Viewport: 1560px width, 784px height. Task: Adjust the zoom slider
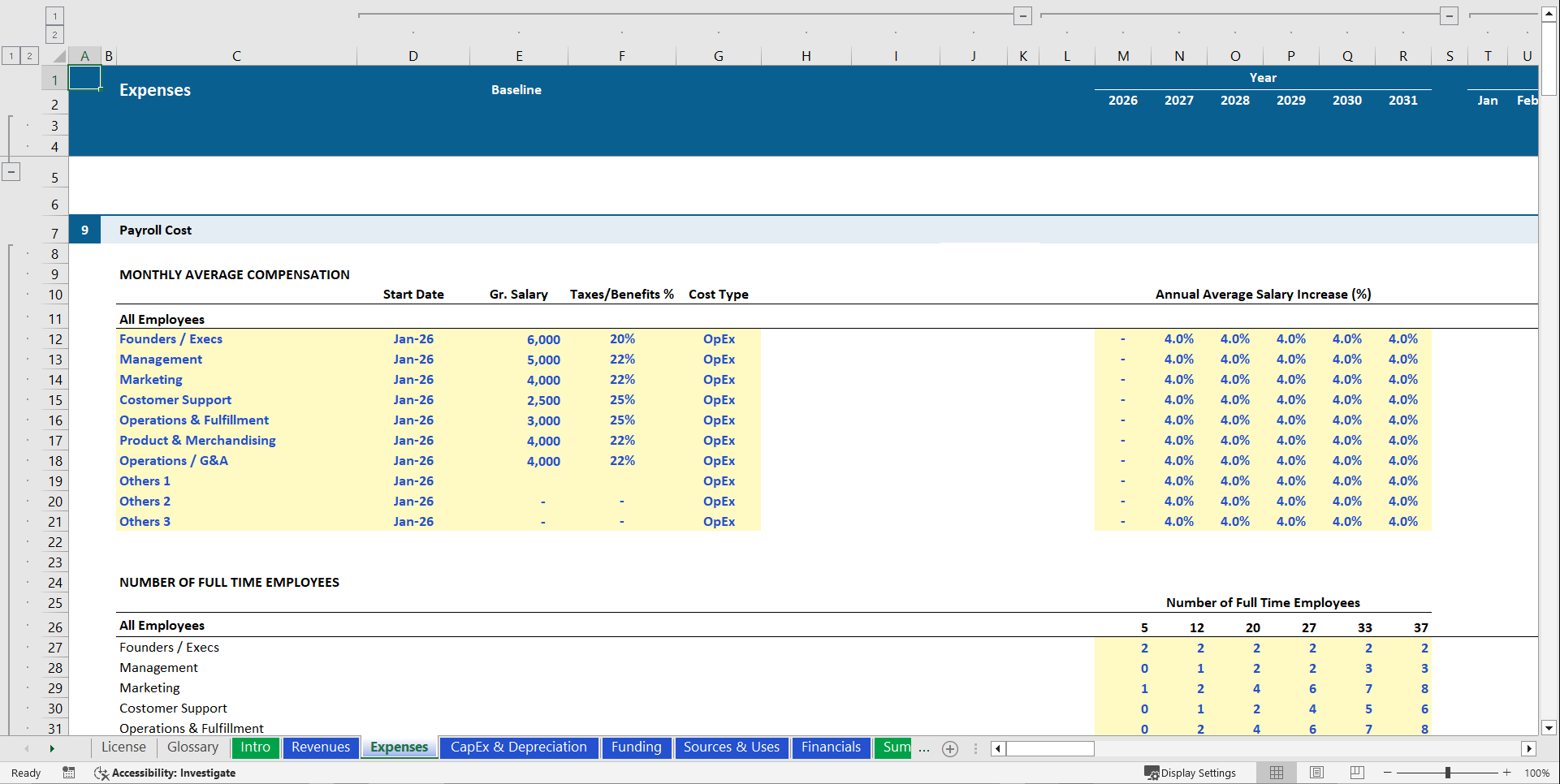pyautogui.click(x=1448, y=773)
